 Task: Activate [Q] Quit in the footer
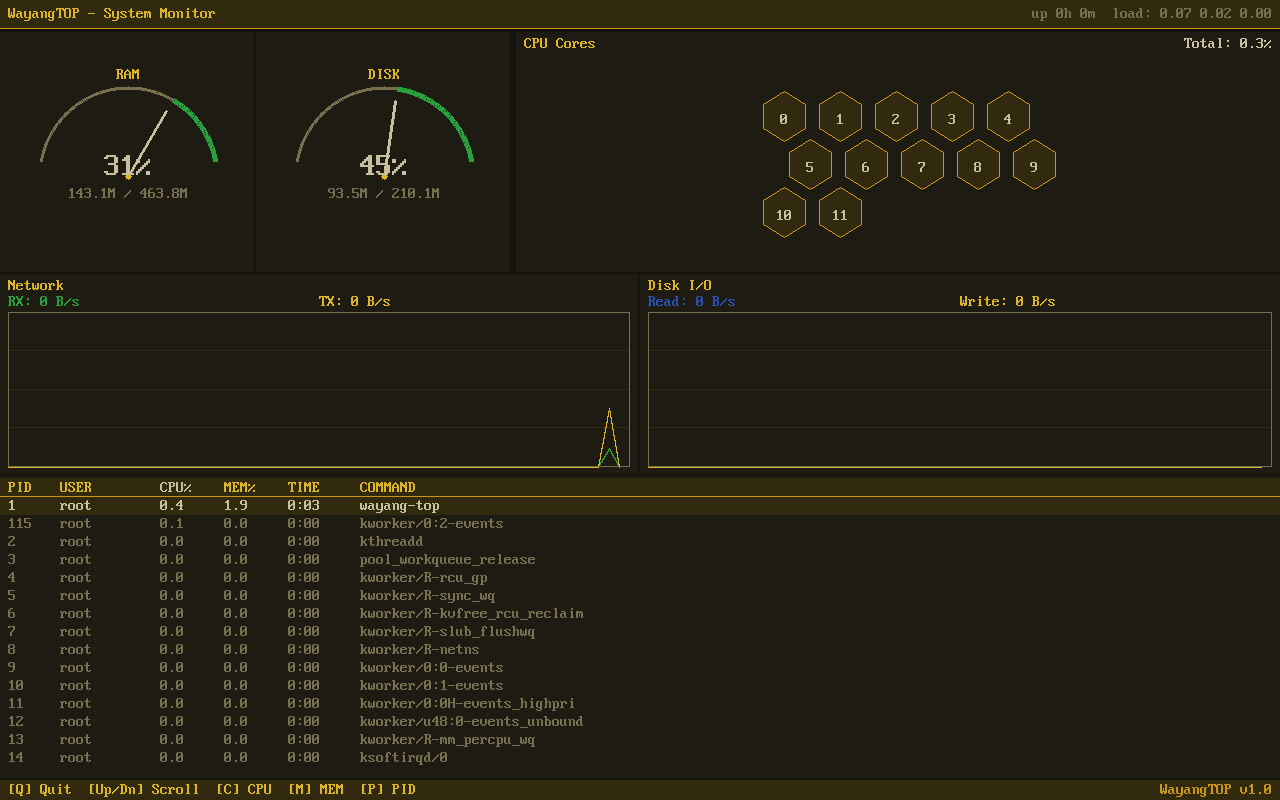pyautogui.click(x=40, y=788)
